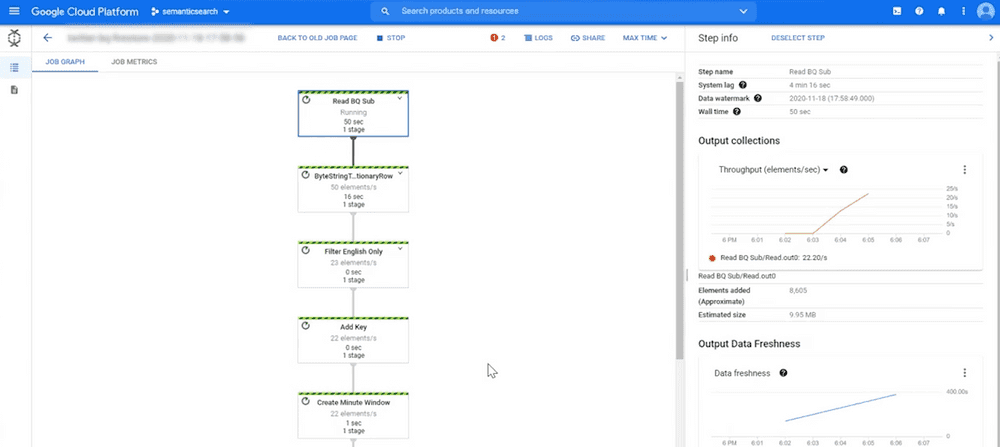This screenshot has height=447, width=1000.
Task: Select the Filter English Only step node
Action: click(x=353, y=264)
